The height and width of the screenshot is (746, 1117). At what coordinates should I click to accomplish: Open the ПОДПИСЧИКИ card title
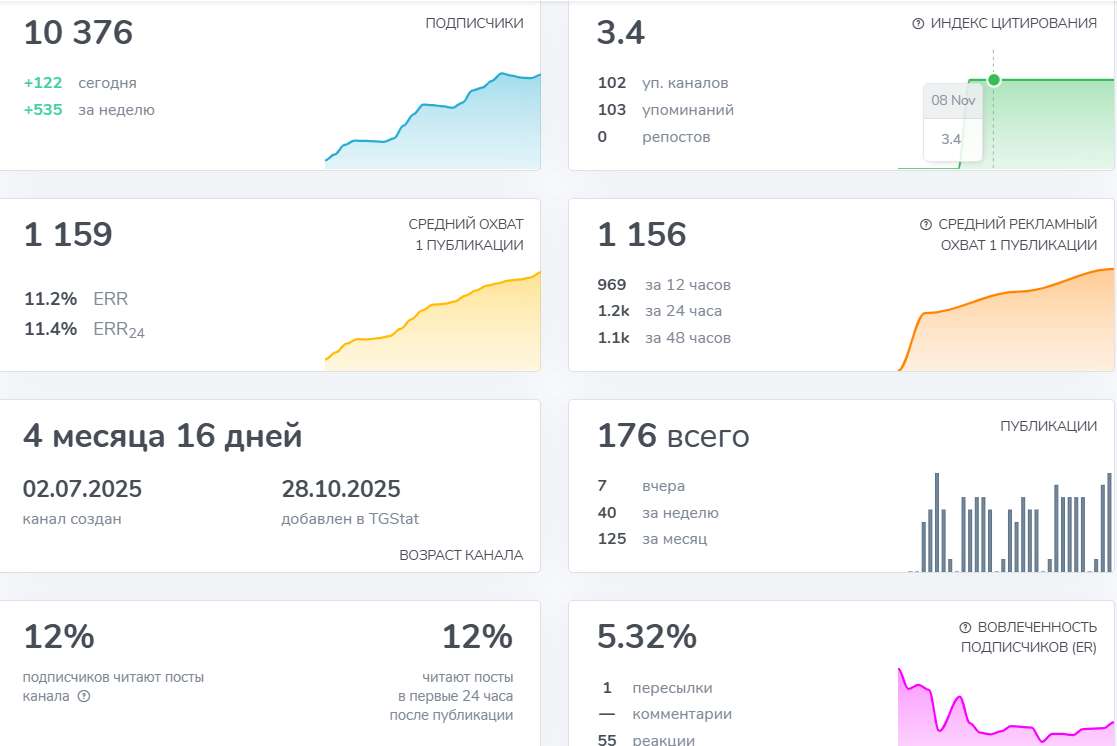pos(474,23)
